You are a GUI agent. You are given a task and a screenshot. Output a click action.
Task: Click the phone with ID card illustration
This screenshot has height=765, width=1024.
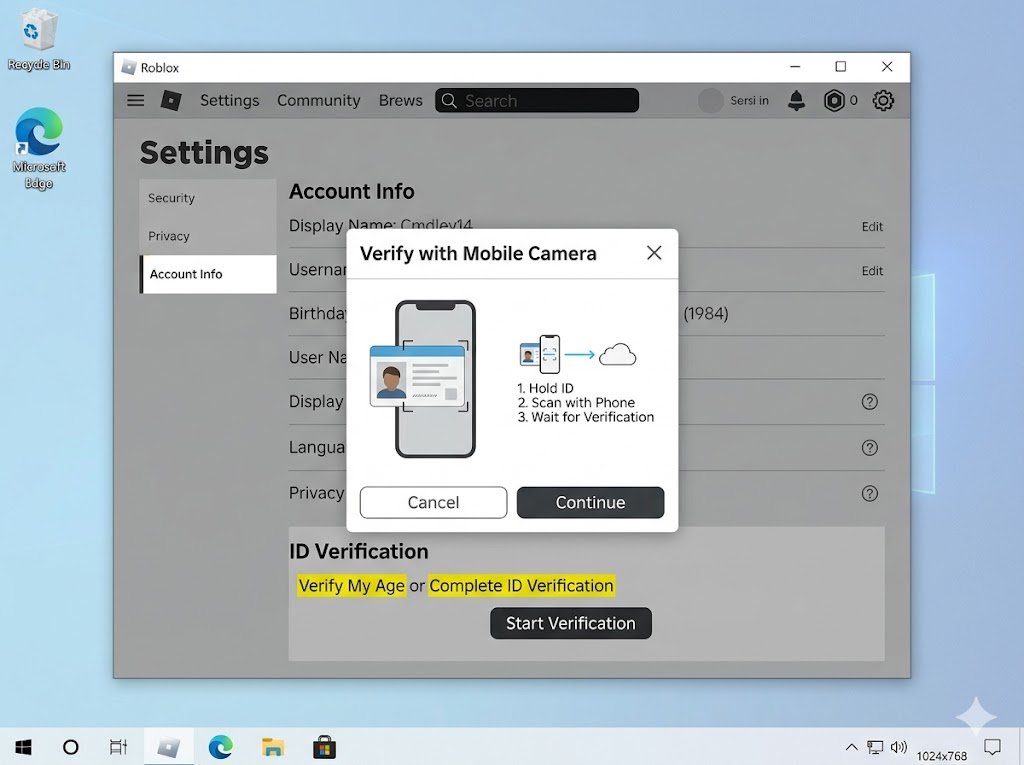[423, 379]
